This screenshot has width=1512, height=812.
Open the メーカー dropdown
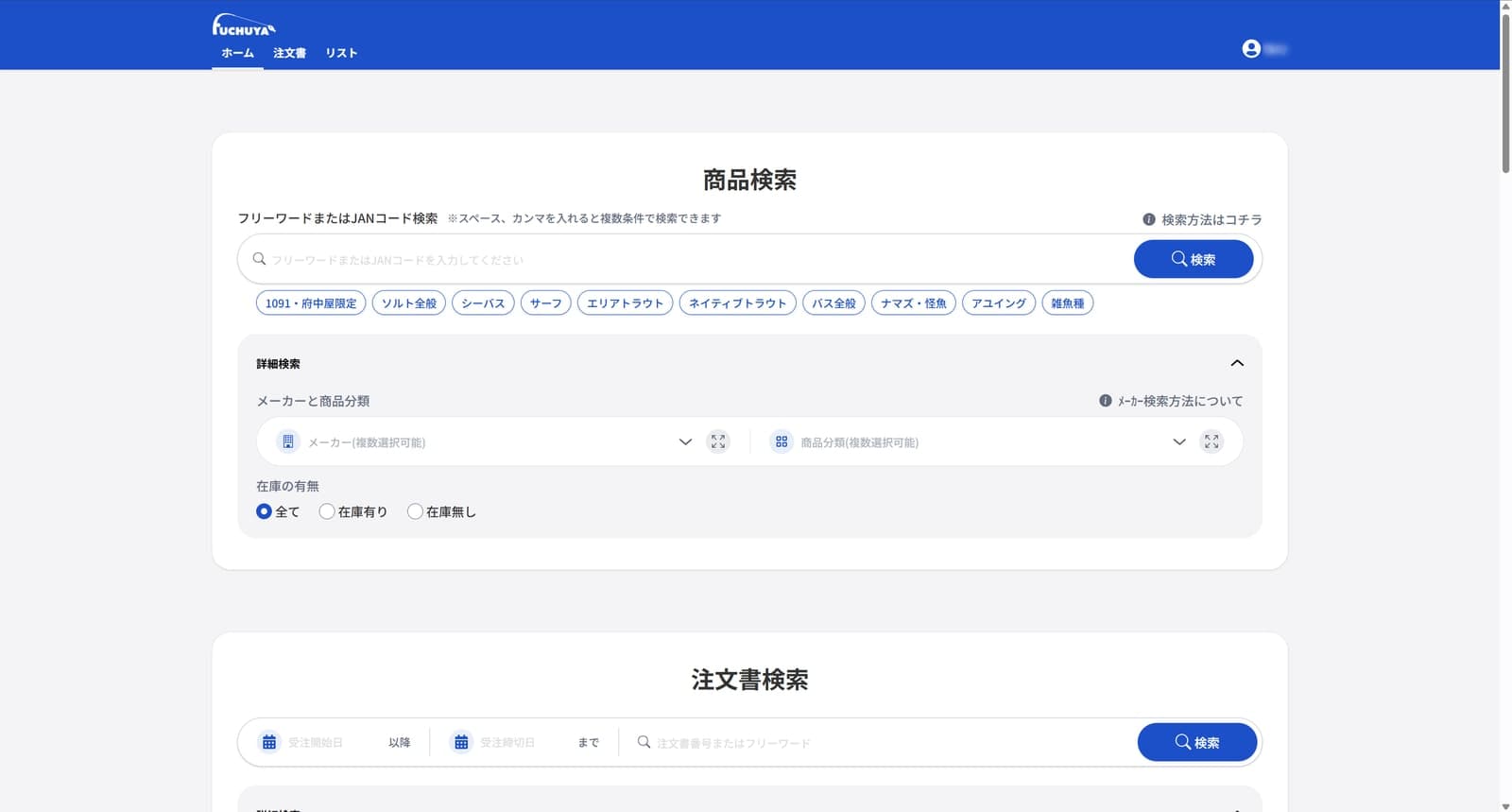(x=491, y=441)
